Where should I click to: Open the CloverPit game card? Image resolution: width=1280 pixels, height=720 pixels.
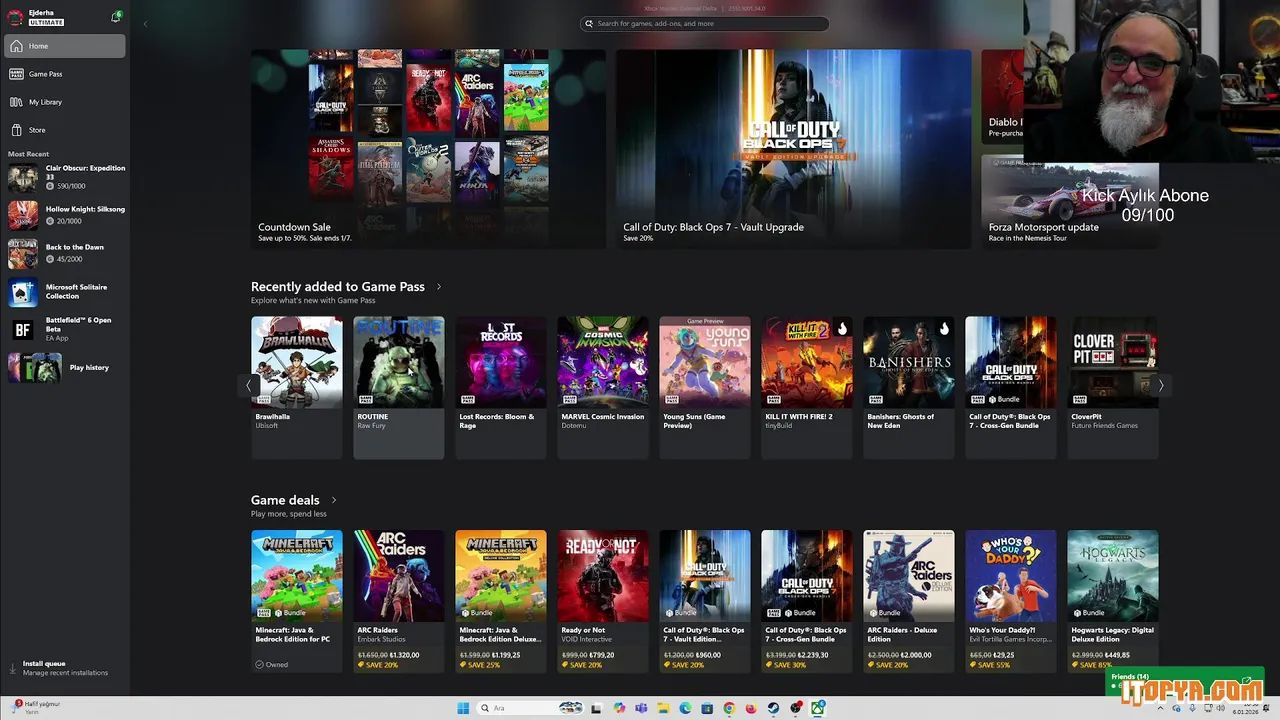point(1112,387)
